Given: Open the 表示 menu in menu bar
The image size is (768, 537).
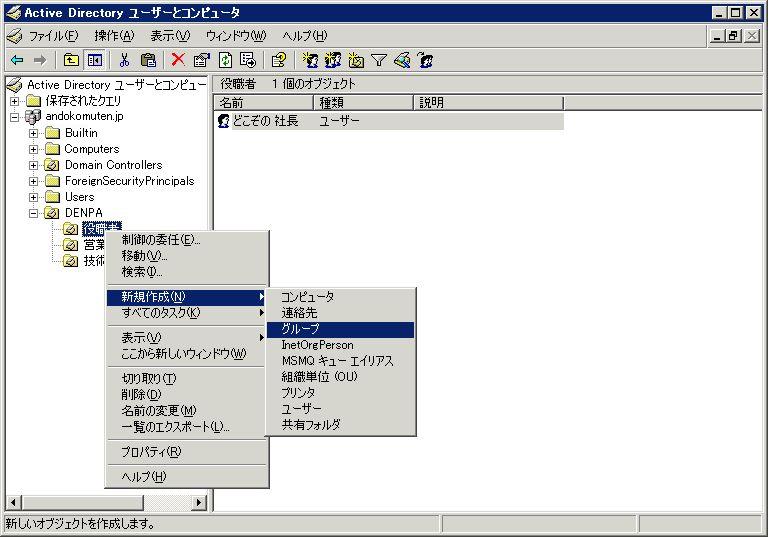Looking at the screenshot, I should (x=170, y=36).
